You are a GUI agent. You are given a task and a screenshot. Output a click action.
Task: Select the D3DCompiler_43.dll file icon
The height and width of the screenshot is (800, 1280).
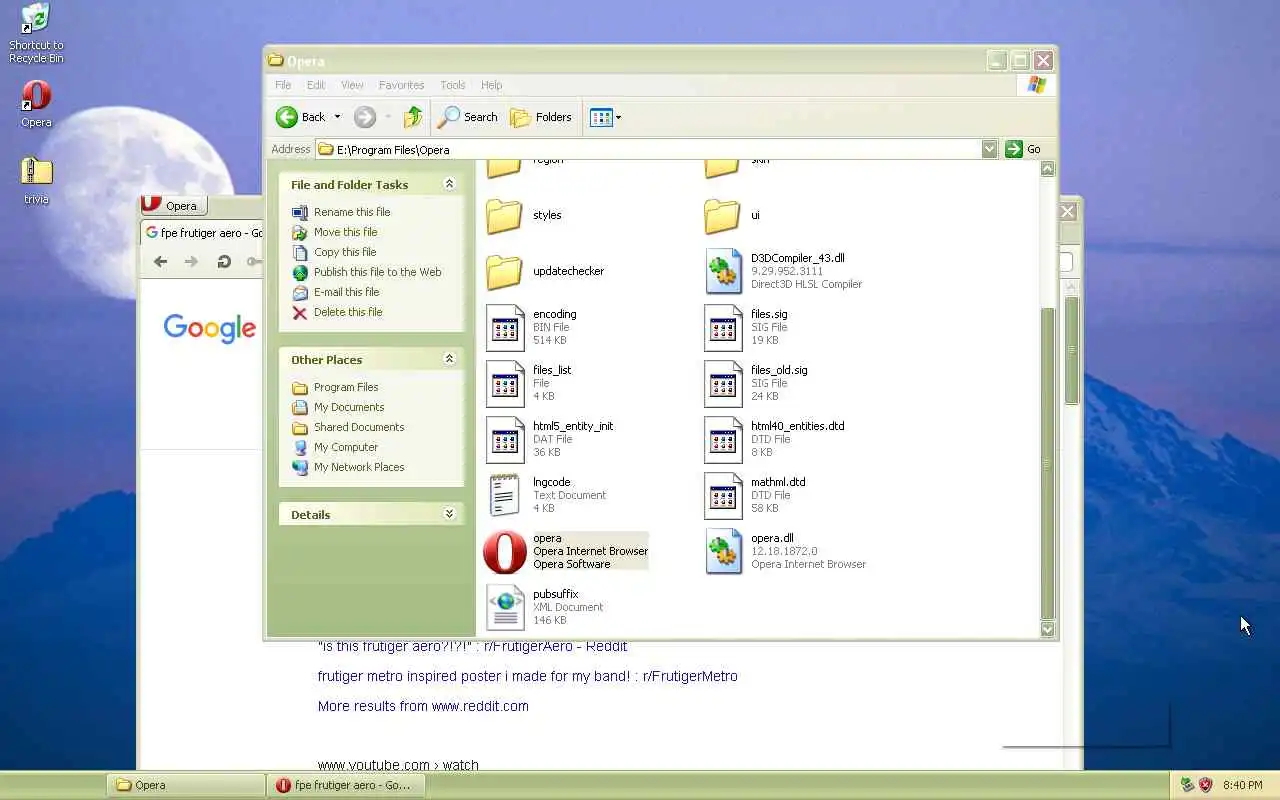click(723, 271)
